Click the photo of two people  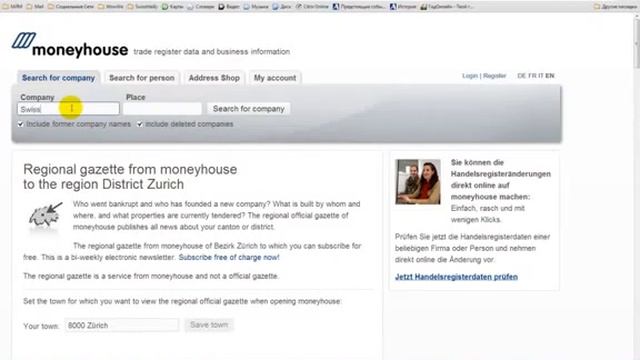(x=418, y=182)
